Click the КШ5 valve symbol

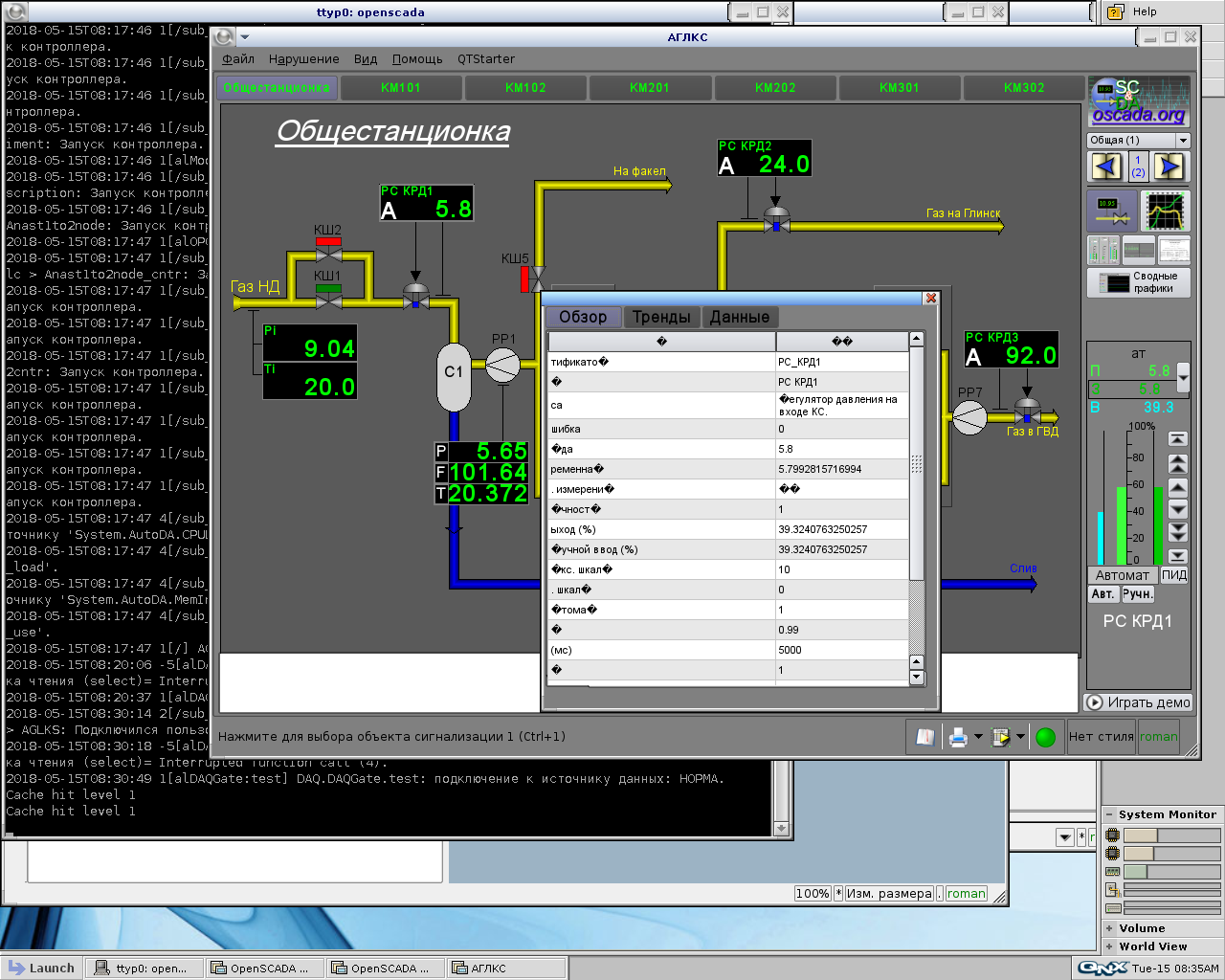click(537, 278)
